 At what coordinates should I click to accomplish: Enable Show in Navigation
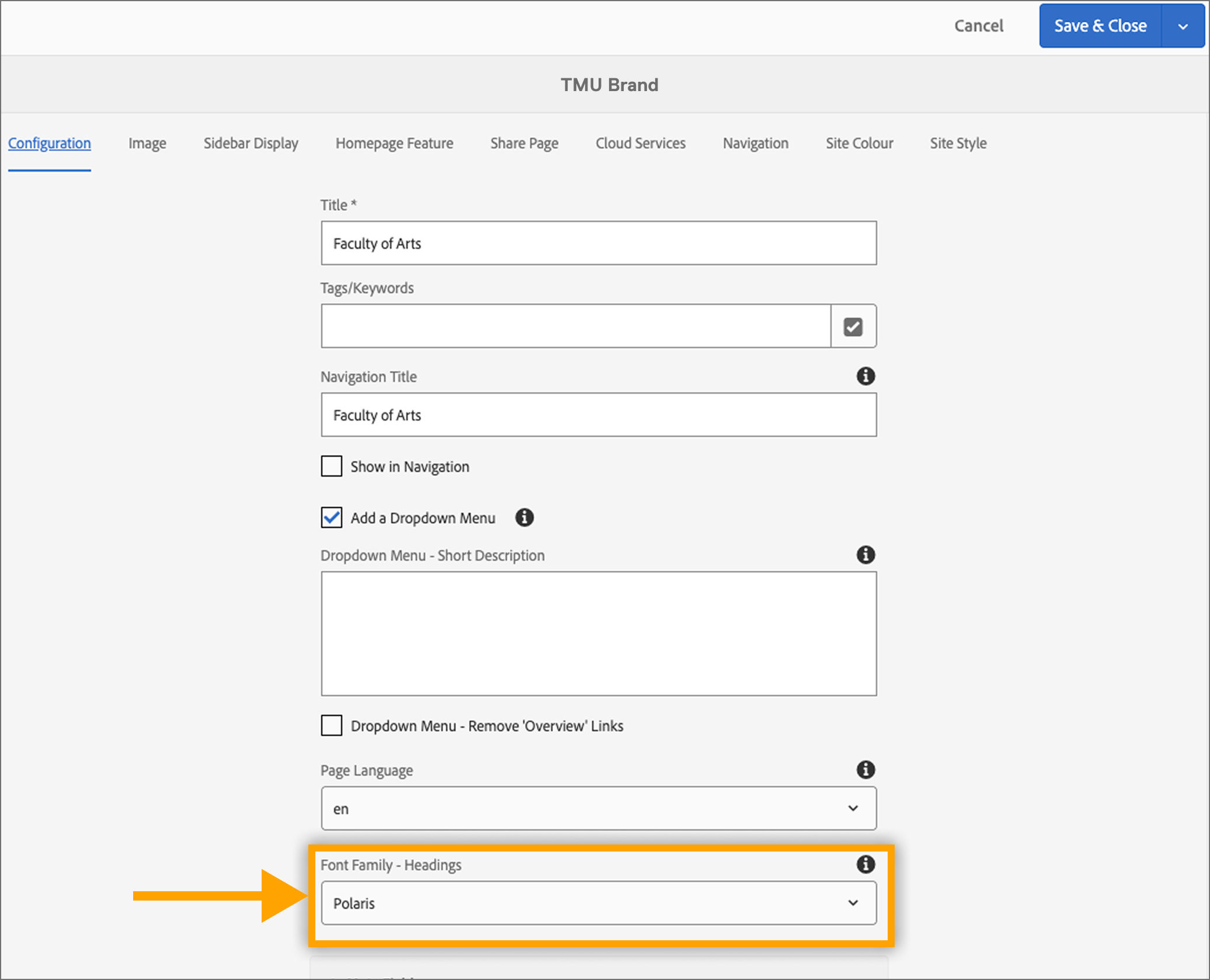pos(331,466)
